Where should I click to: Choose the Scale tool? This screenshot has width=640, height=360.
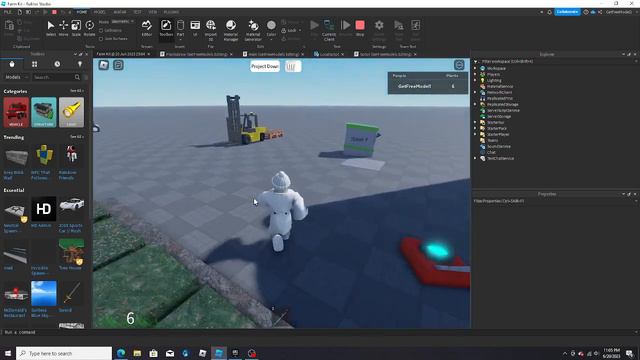pos(76,28)
